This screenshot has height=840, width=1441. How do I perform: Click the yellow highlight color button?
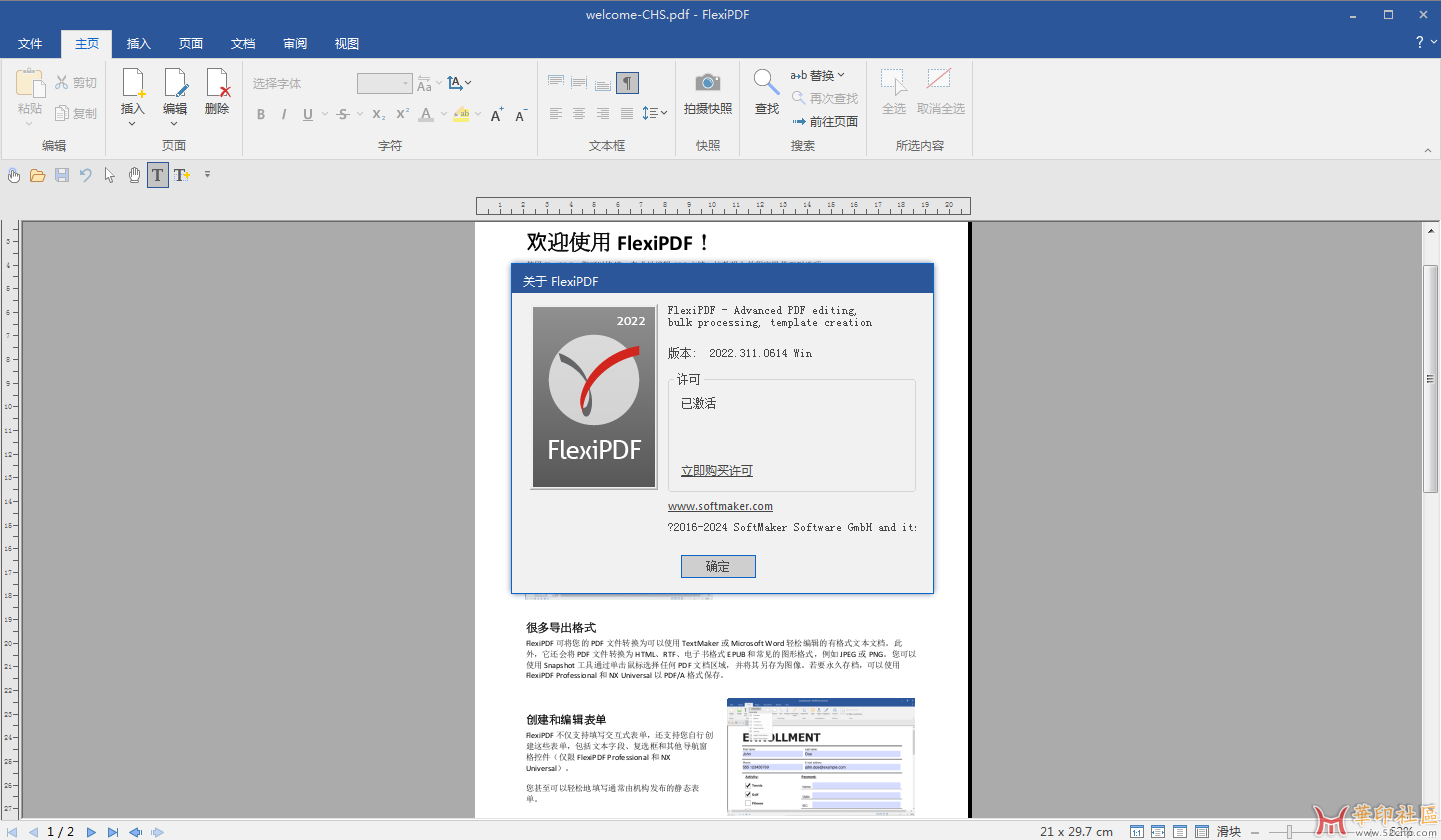[x=461, y=115]
